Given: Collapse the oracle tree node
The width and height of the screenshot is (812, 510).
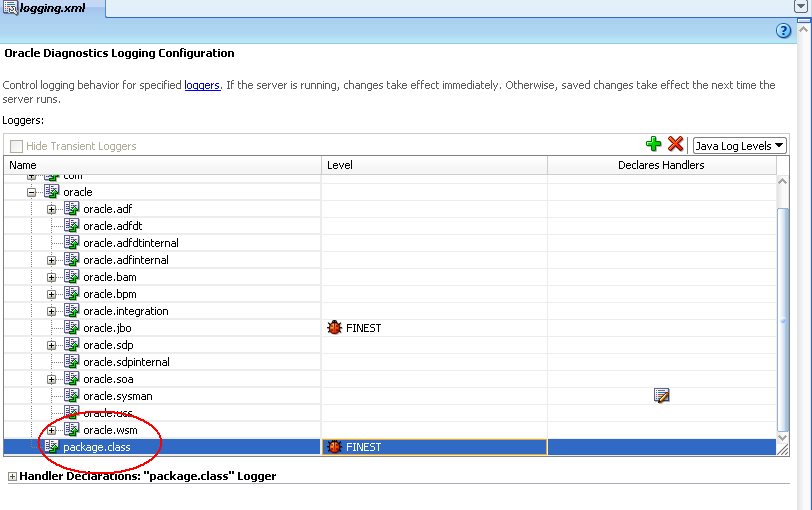Looking at the screenshot, I should 31,192.
